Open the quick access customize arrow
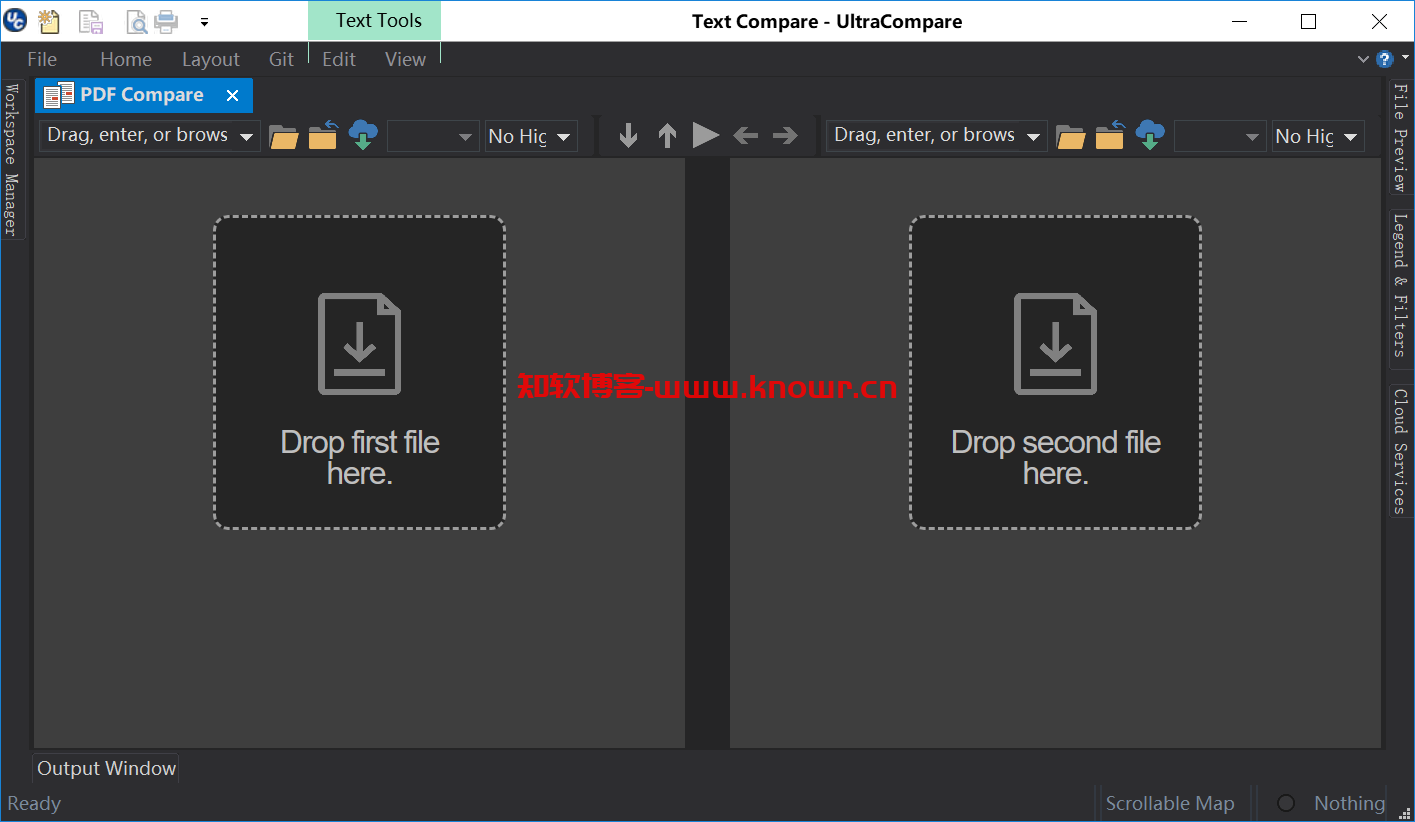The height and width of the screenshot is (822, 1415). (x=204, y=21)
